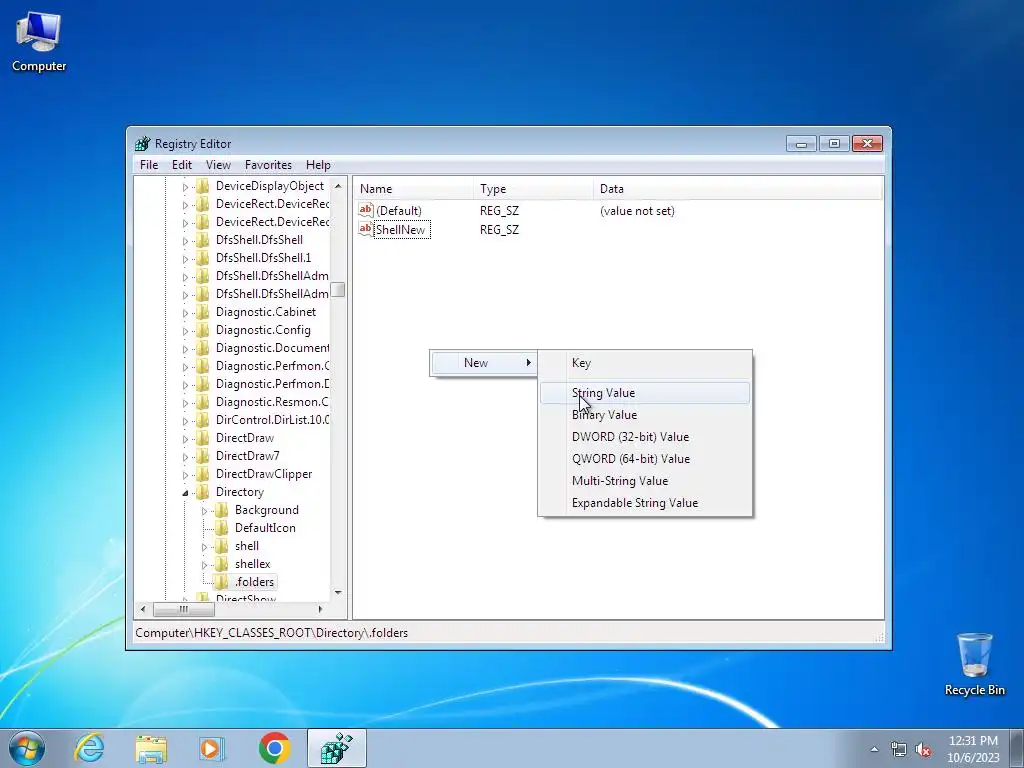Viewport: 1024px width, 768px height.
Task: Expand the shell subkey
Action: tap(204, 547)
